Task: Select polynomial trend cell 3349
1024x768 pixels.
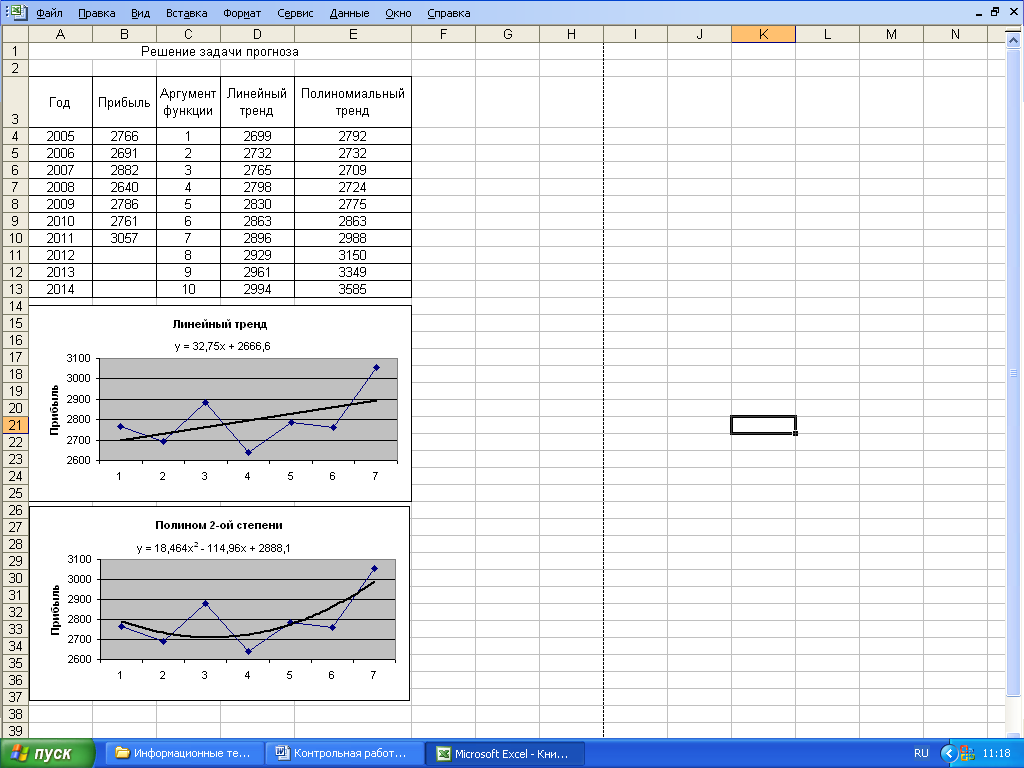Action: (x=353, y=272)
